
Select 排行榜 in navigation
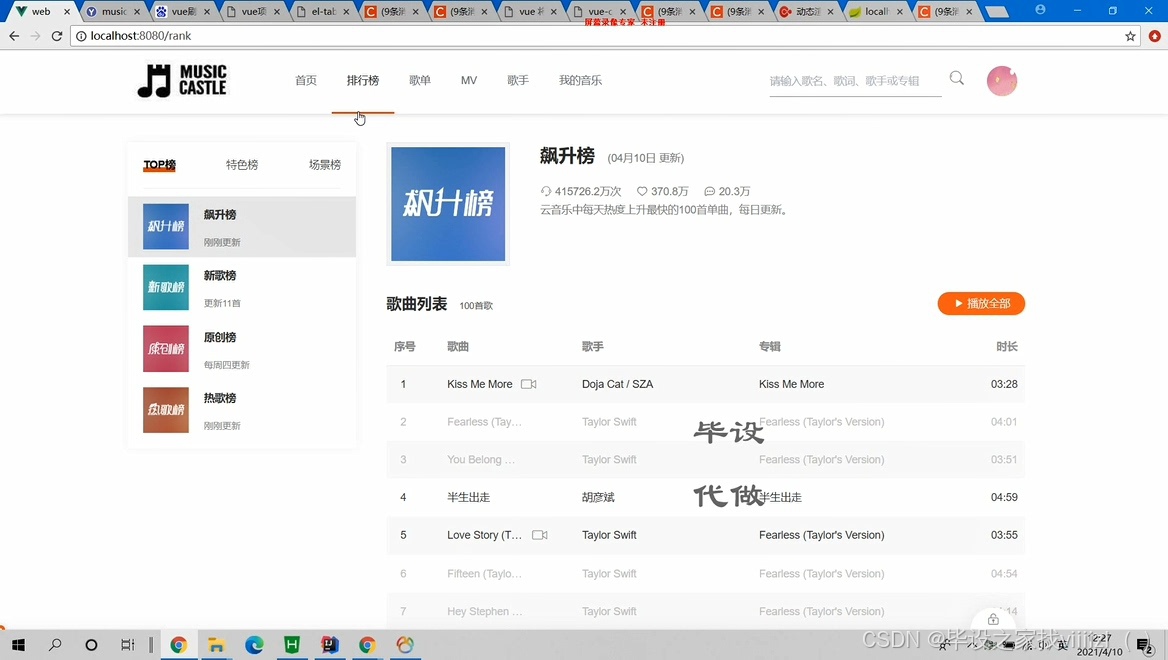(363, 80)
